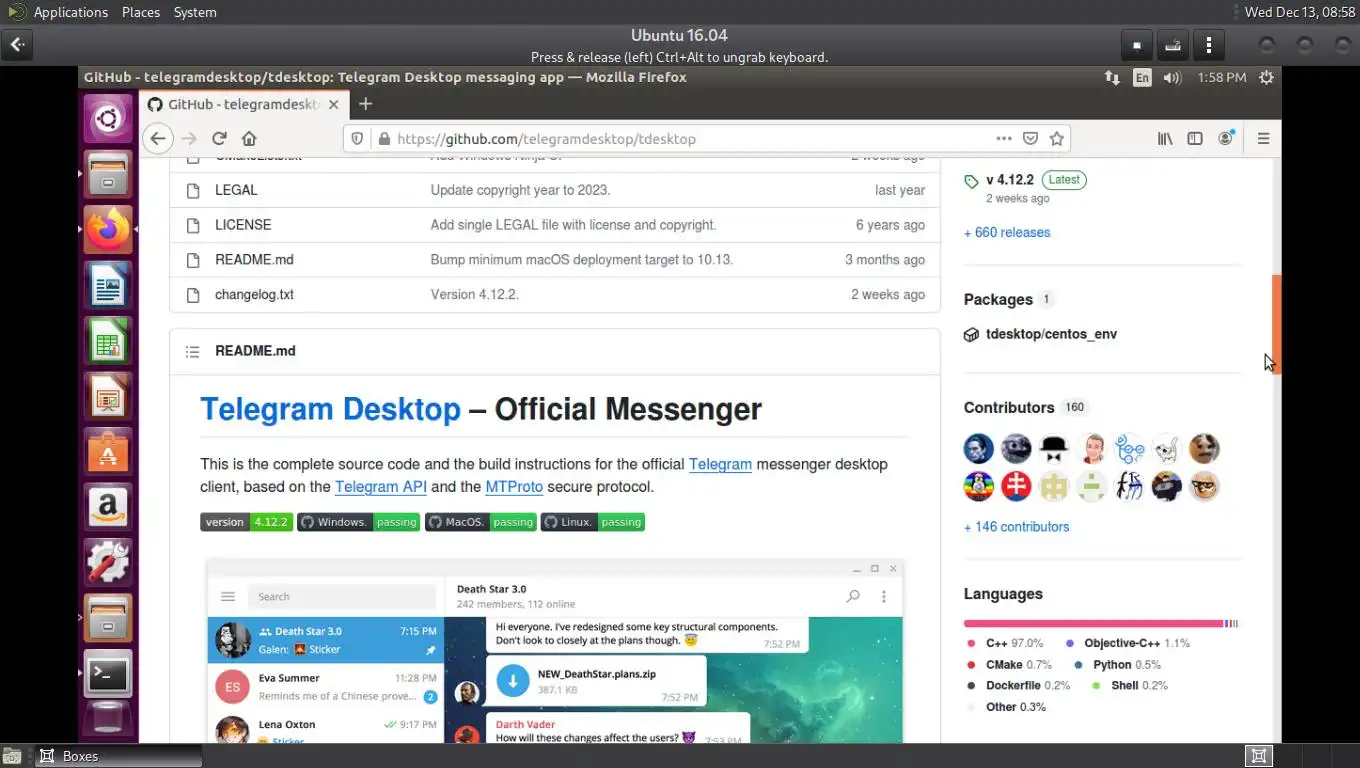Launch Firefox from the Ubuntu launcher

tap(108, 230)
